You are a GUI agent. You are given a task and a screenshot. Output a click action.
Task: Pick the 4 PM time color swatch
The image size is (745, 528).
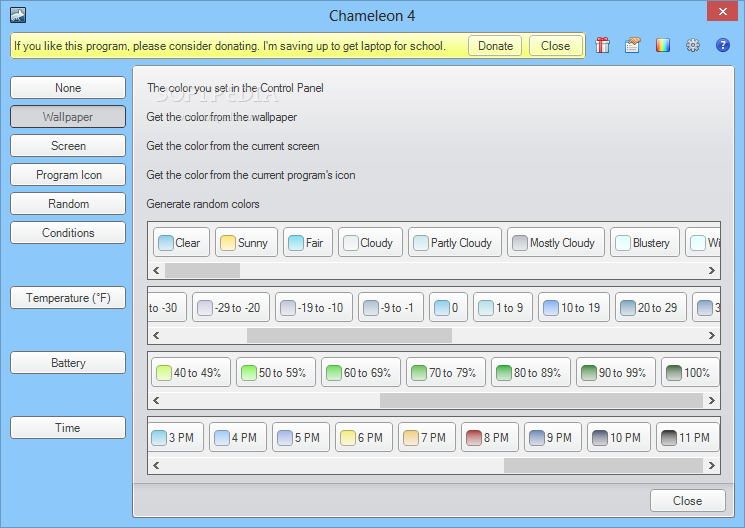(x=238, y=438)
